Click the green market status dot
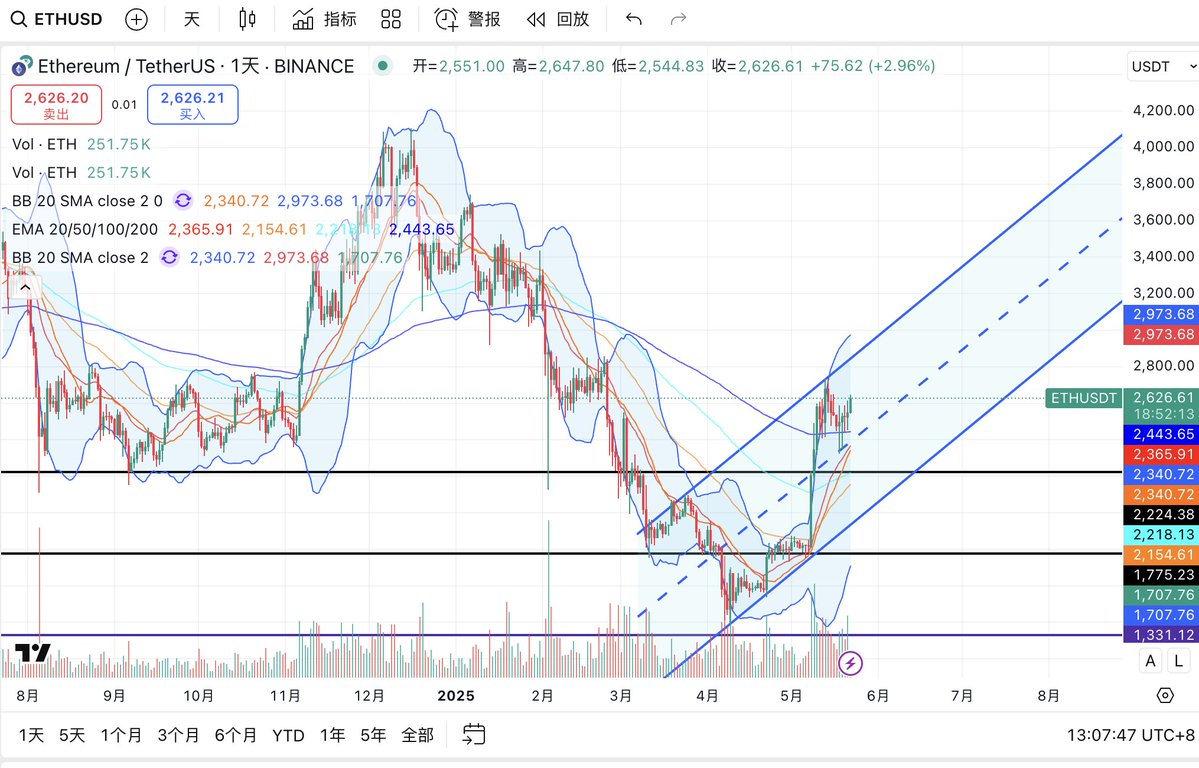 pos(382,66)
